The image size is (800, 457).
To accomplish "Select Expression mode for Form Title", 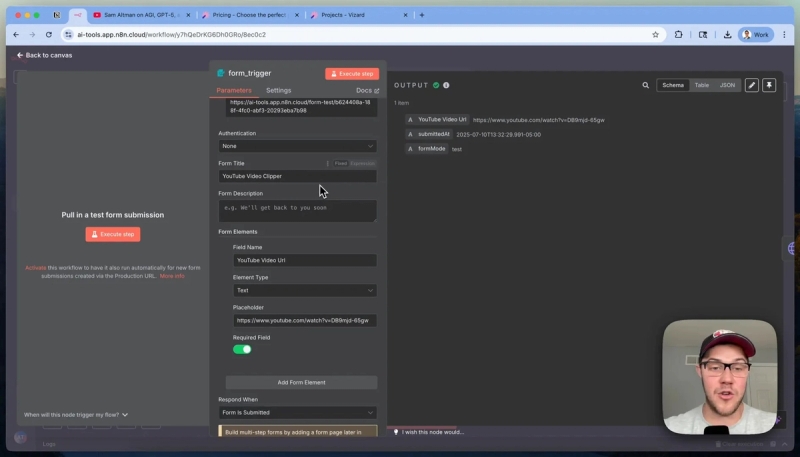I will (362, 163).
